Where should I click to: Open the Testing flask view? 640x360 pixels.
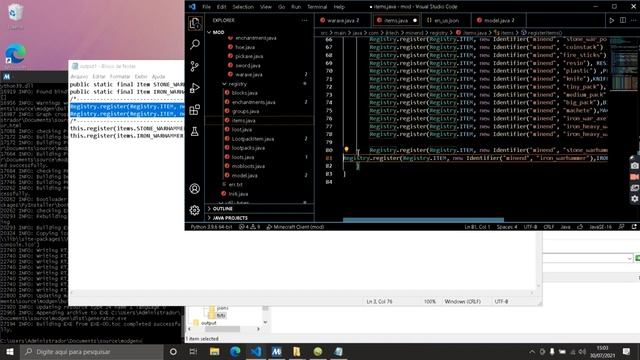pyautogui.click(x=195, y=131)
